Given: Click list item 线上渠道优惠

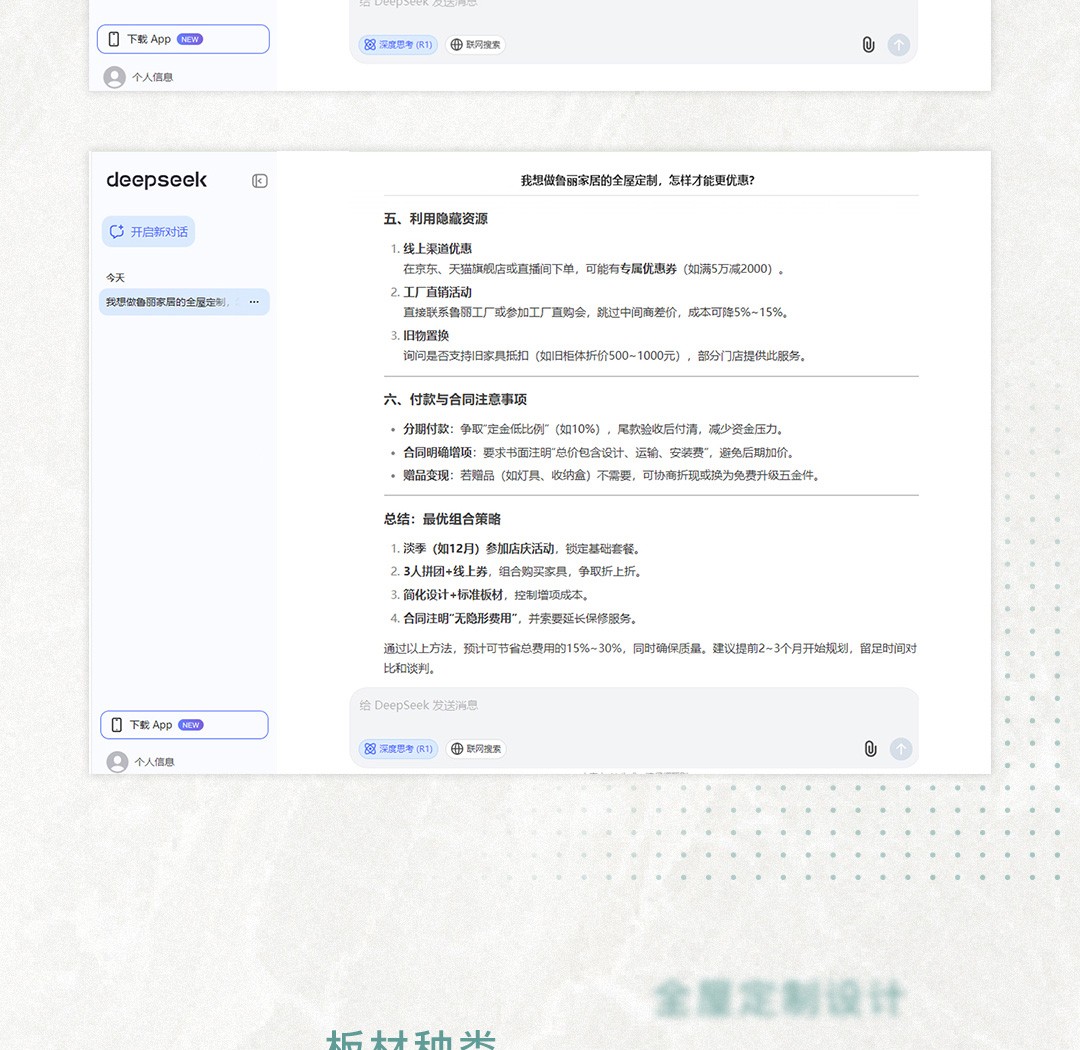Looking at the screenshot, I should tap(437, 248).
